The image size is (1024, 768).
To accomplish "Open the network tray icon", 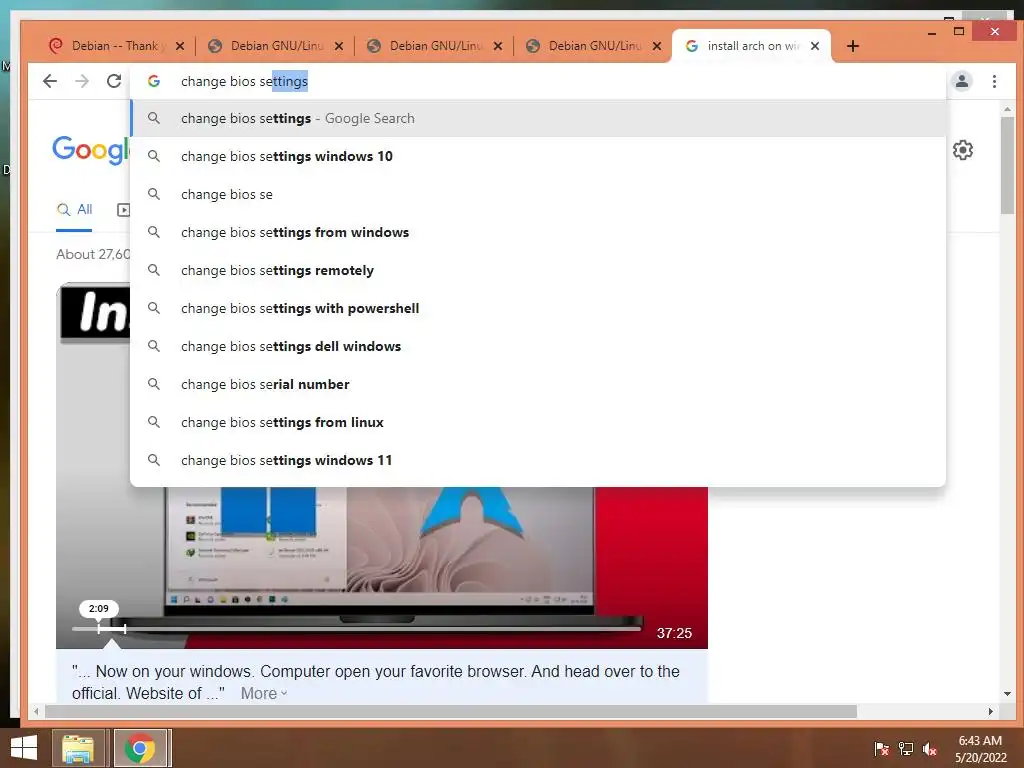I will coord(906,749).
